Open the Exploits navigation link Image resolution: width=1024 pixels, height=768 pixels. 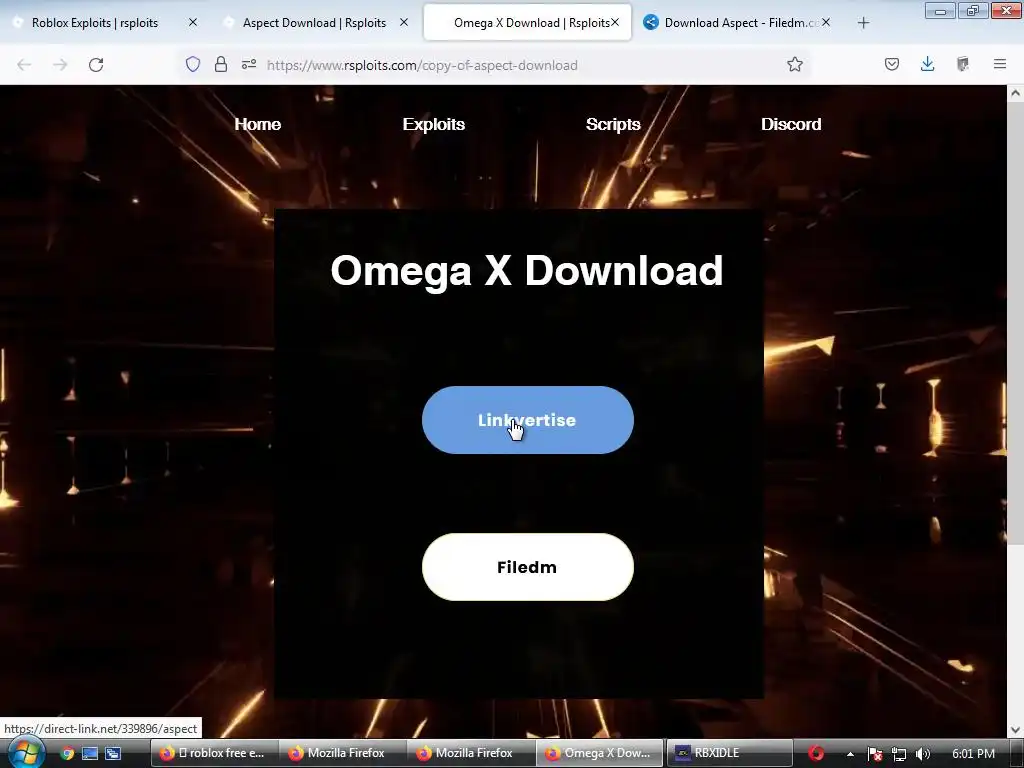click(434, 124)
